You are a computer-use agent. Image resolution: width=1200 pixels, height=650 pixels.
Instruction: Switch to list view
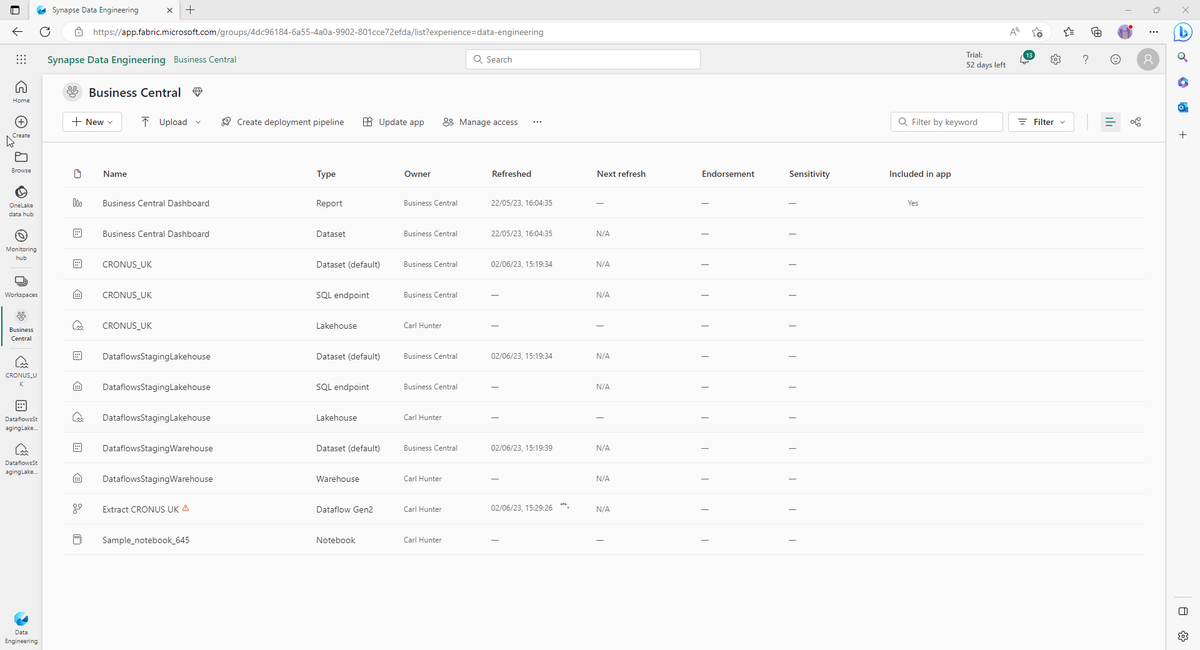pos(1110,122)
